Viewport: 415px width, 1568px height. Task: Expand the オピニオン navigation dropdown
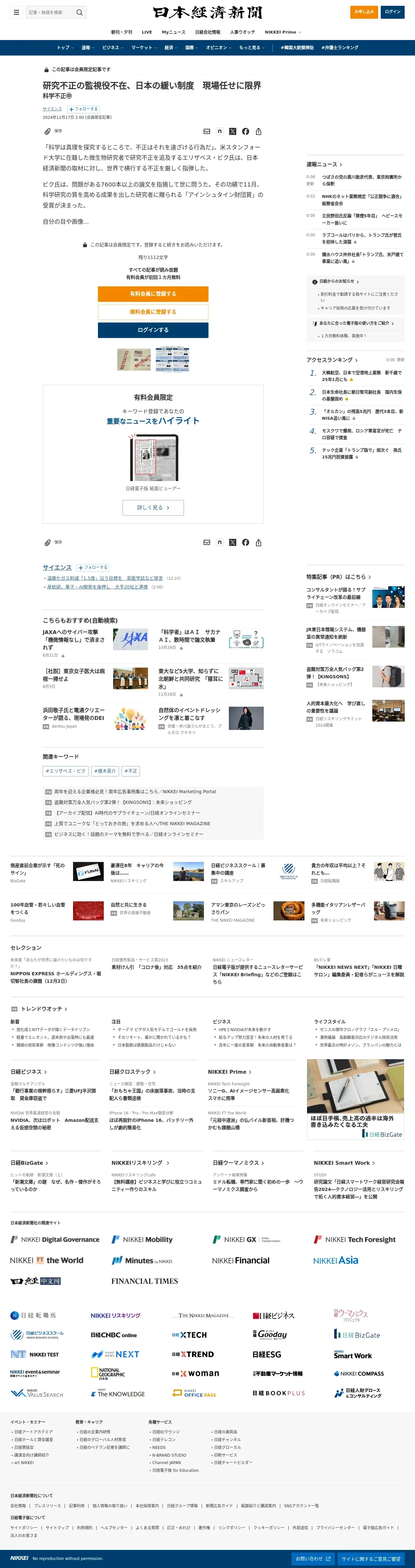click(219, 47)
